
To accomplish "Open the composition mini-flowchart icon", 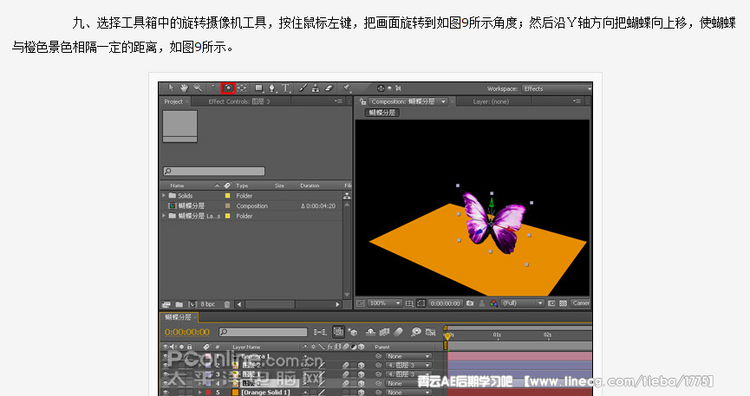I will tap(320, 332).
